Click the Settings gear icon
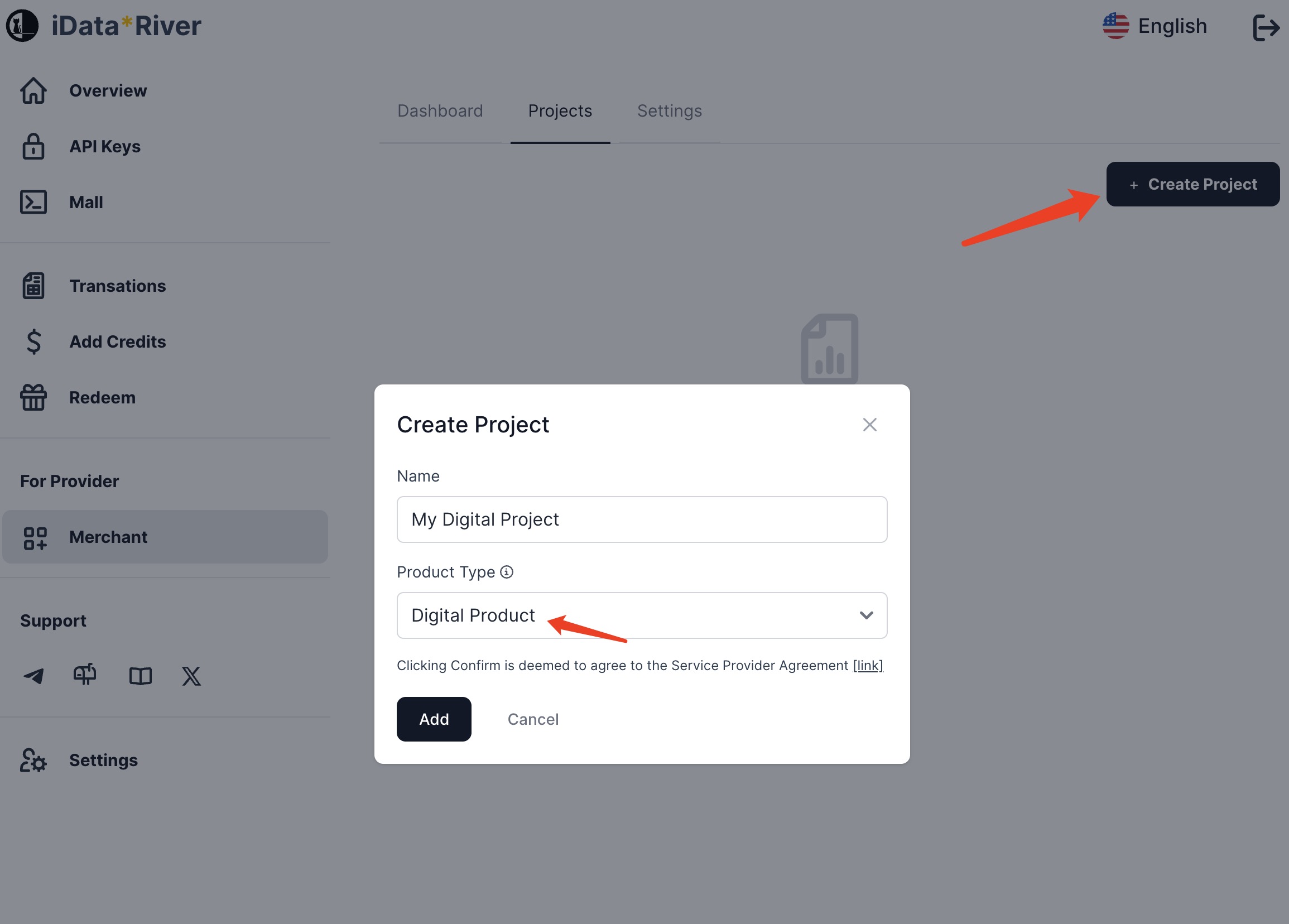The height and width of the screenshot is (924, 1289). point(34,759)
